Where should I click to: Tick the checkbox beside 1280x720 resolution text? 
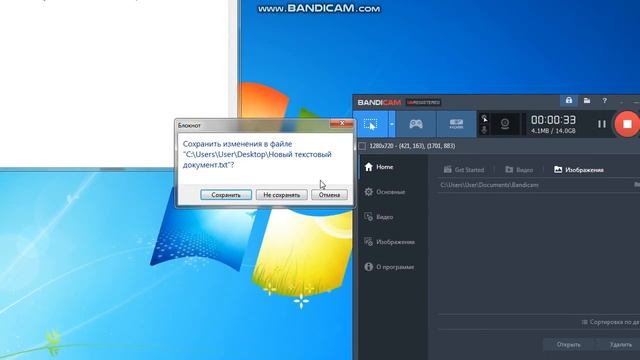pos(362,146)
